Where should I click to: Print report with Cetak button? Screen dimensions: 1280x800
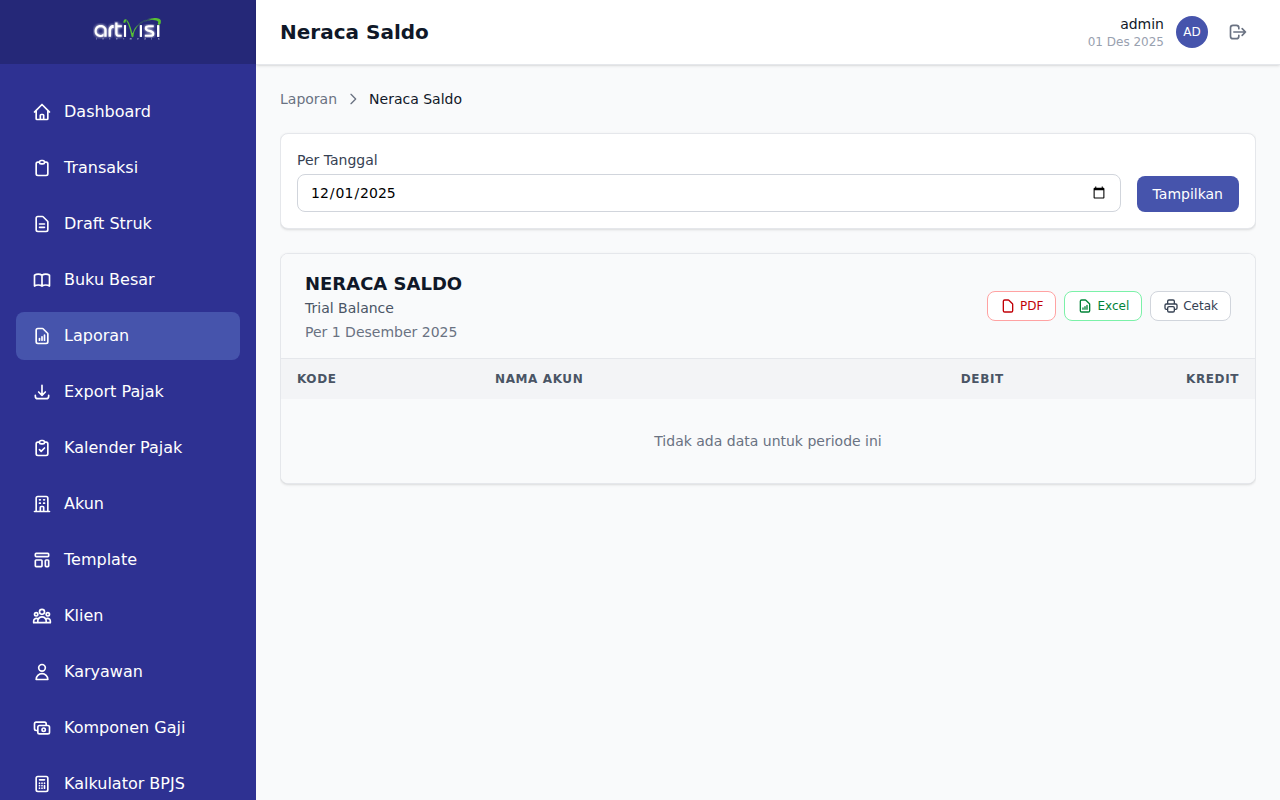[x=1190, y=306]
